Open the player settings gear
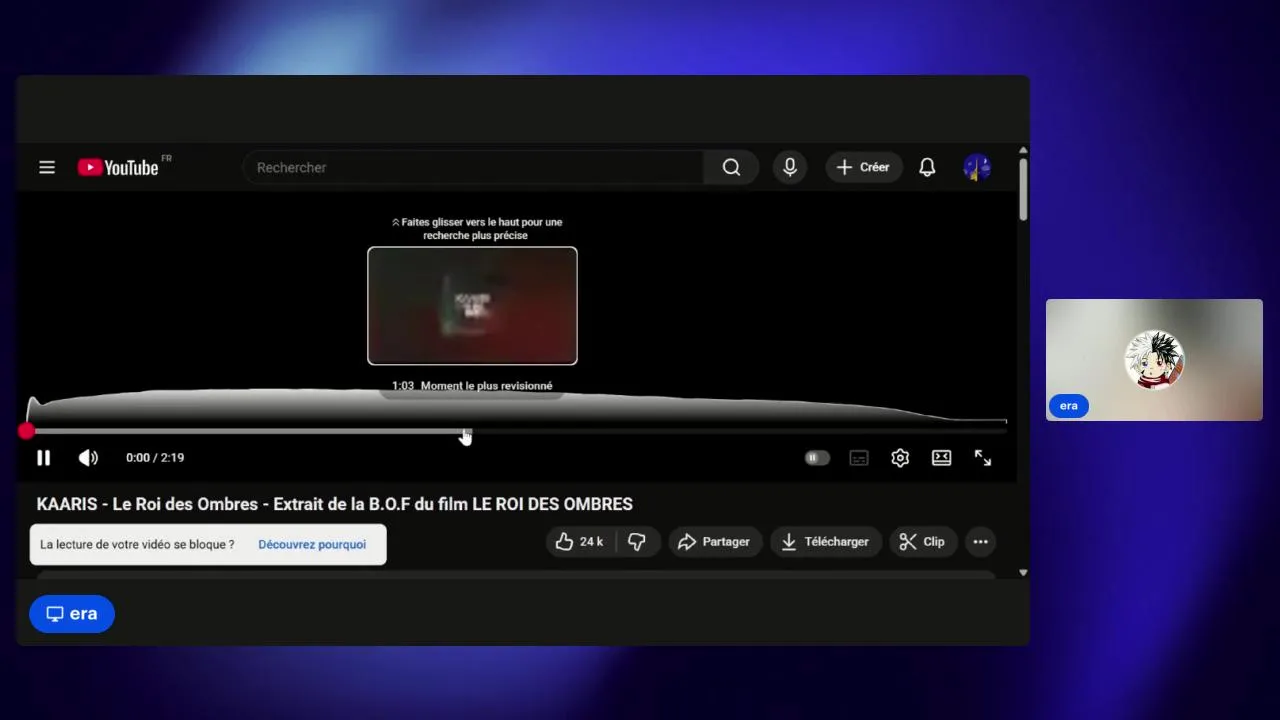The width and height of the screenshot is (1280, 720). click(900, 458)
